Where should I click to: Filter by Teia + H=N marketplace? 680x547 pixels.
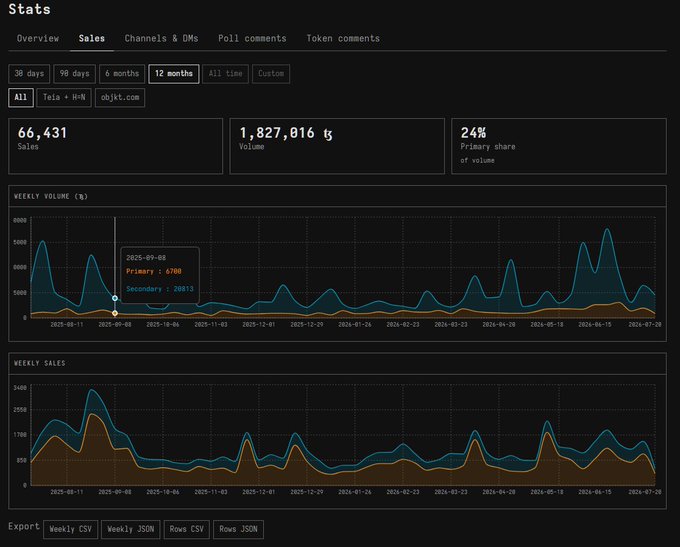(x=64, y=98)
